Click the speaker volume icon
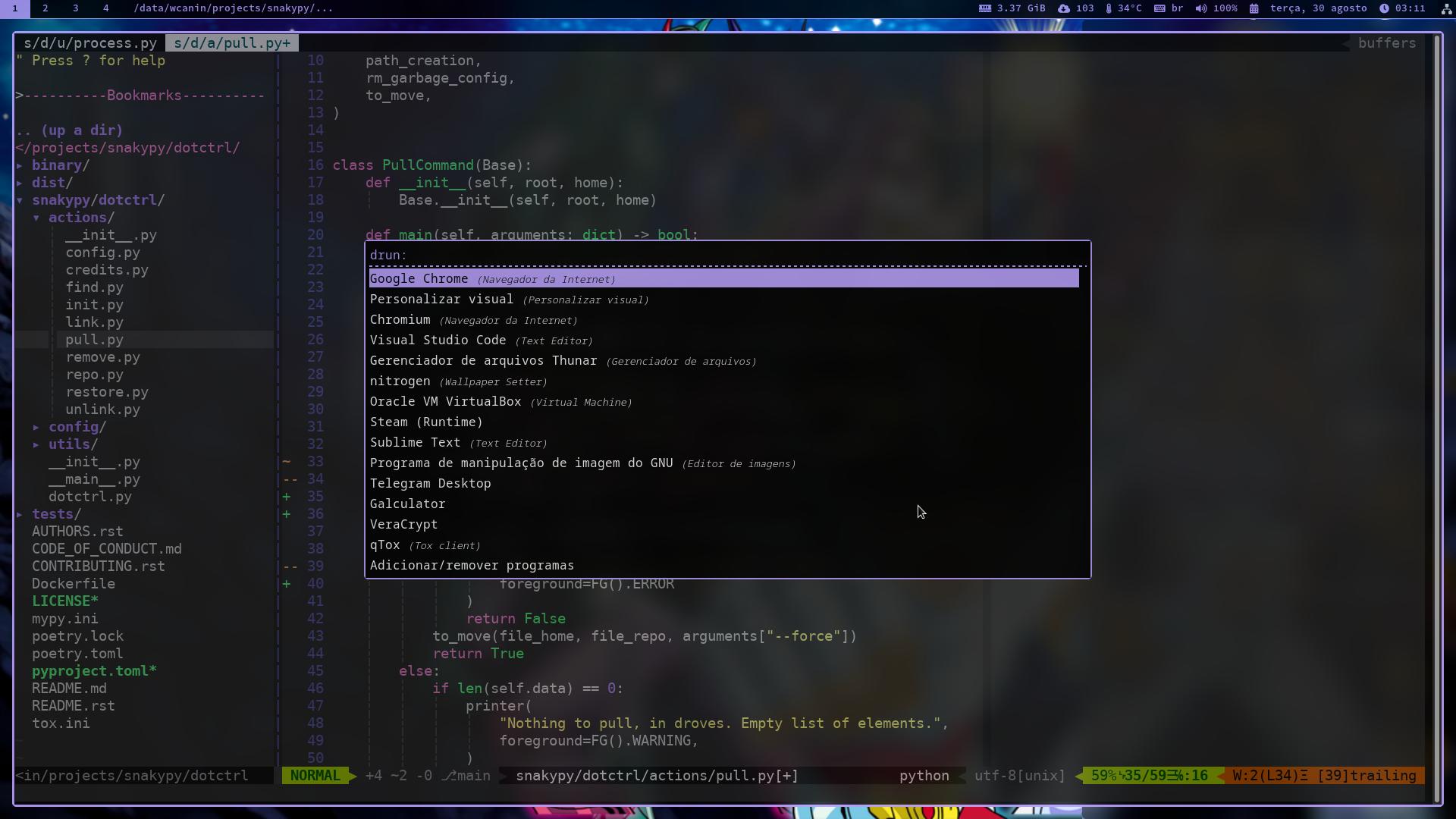The width and height of the screenshot is (1456, 819). pos(1201,8)
